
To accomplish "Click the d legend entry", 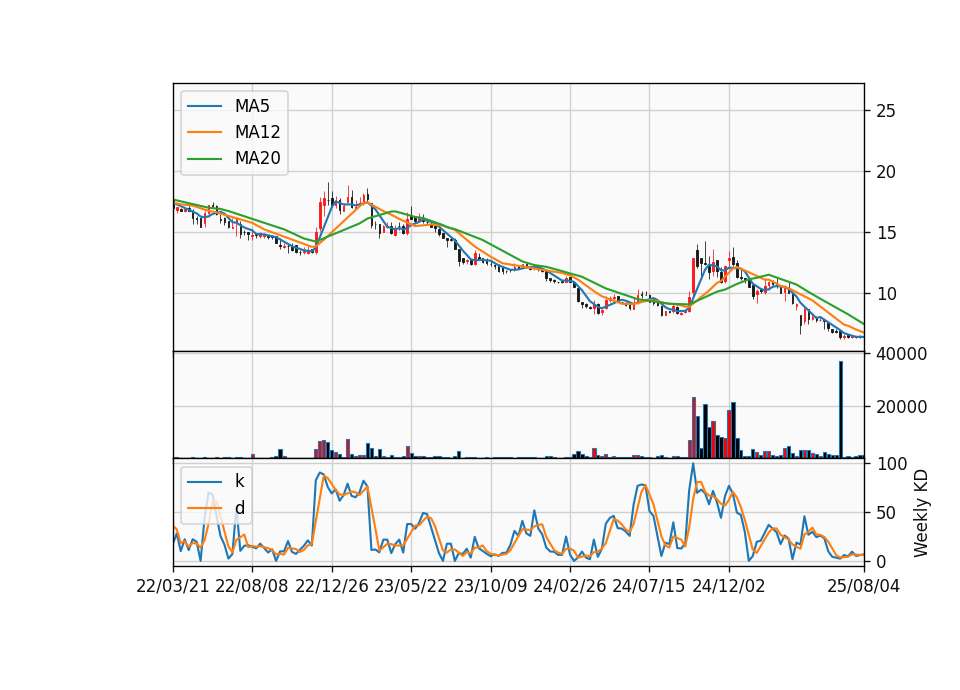I will (x=240, y=508).
